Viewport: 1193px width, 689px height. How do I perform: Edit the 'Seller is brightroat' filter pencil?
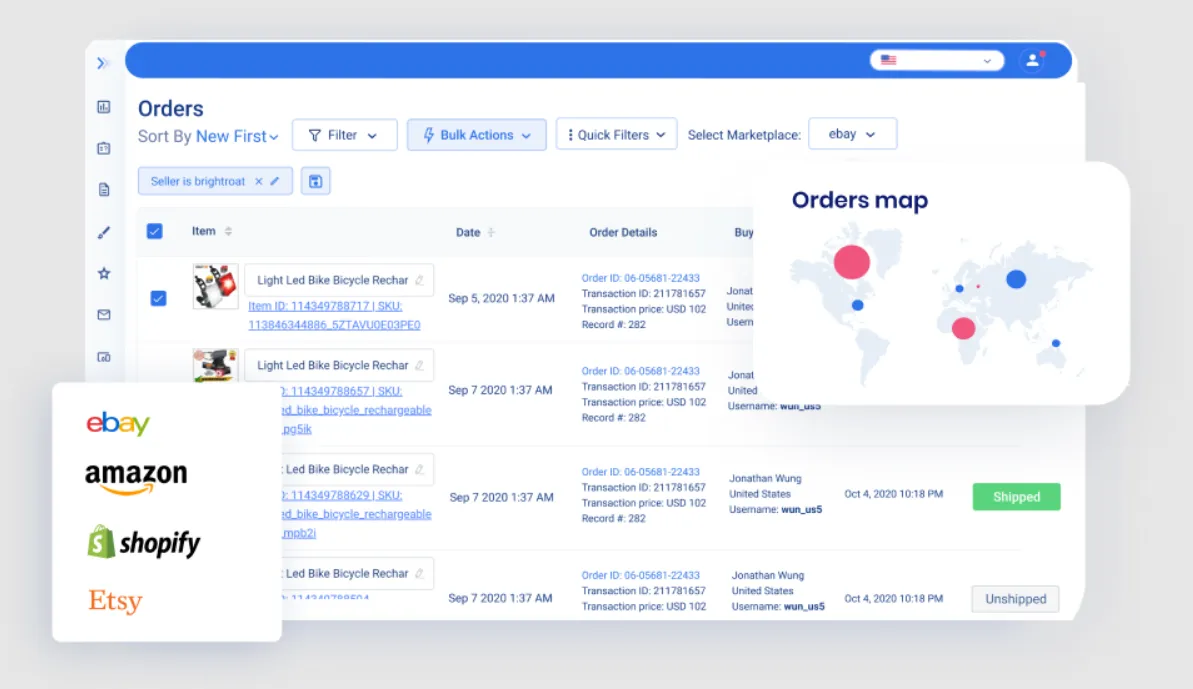click(x=275, y=181)
